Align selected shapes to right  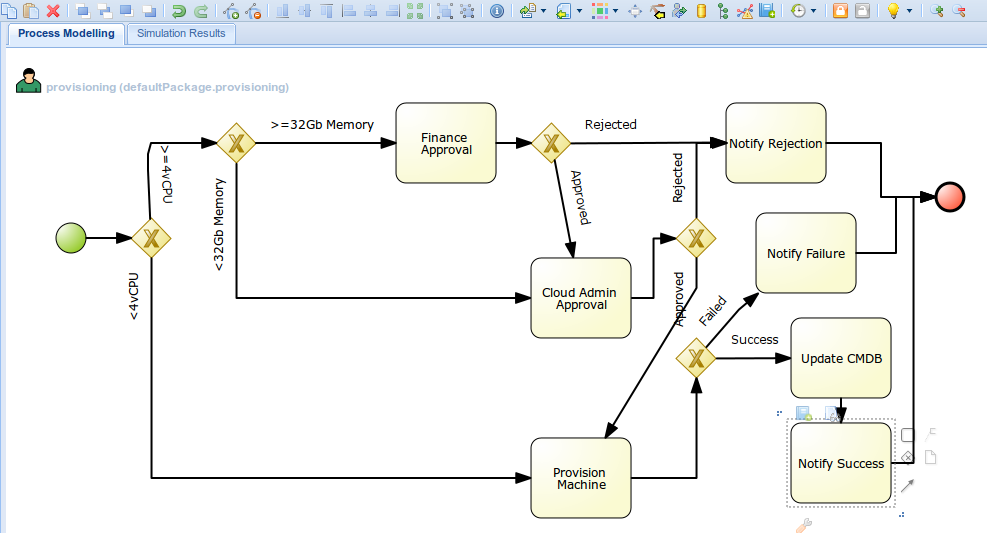[393, 10]
